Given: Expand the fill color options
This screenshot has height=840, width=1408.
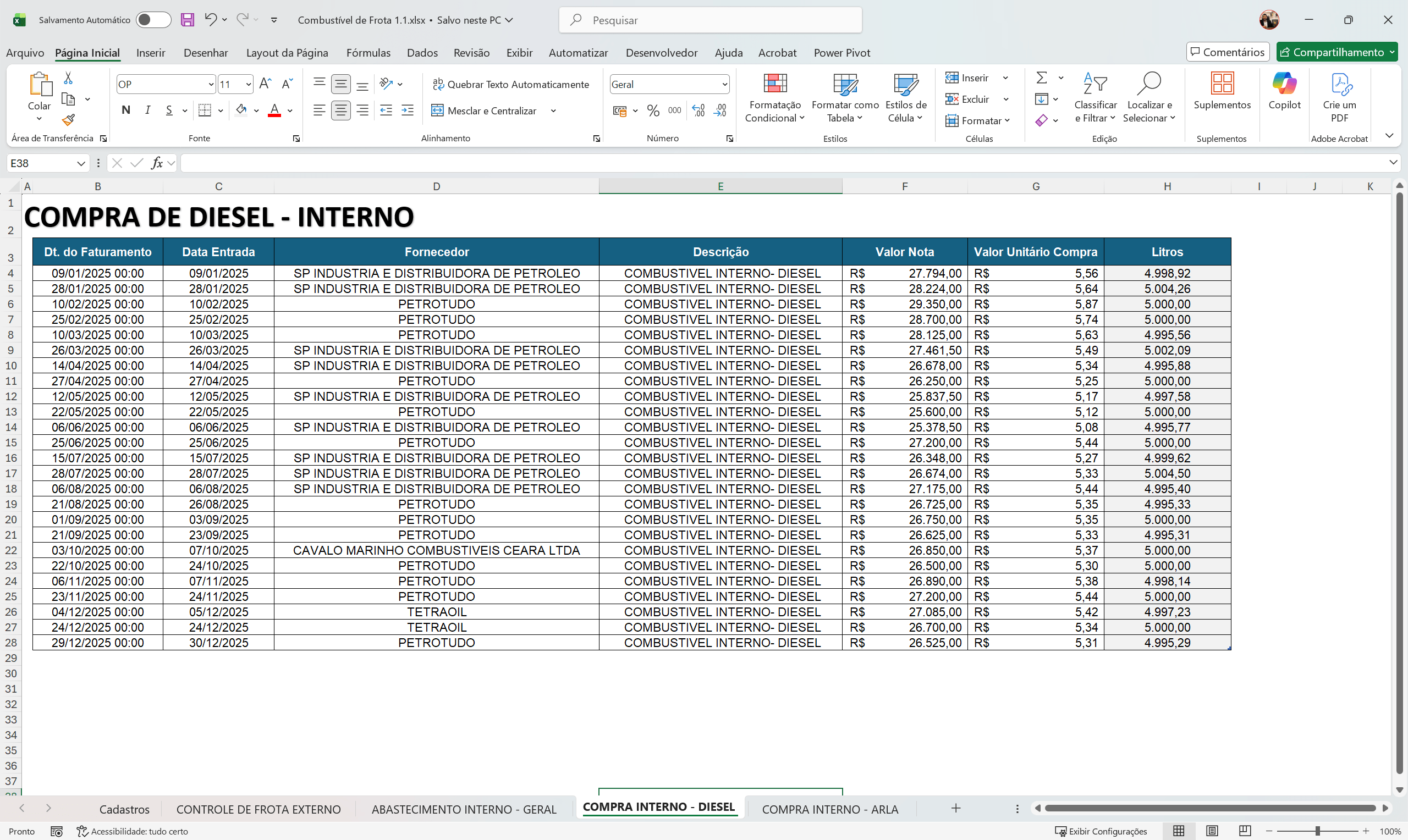Looking at the screenshot, I should click(256, 110).
